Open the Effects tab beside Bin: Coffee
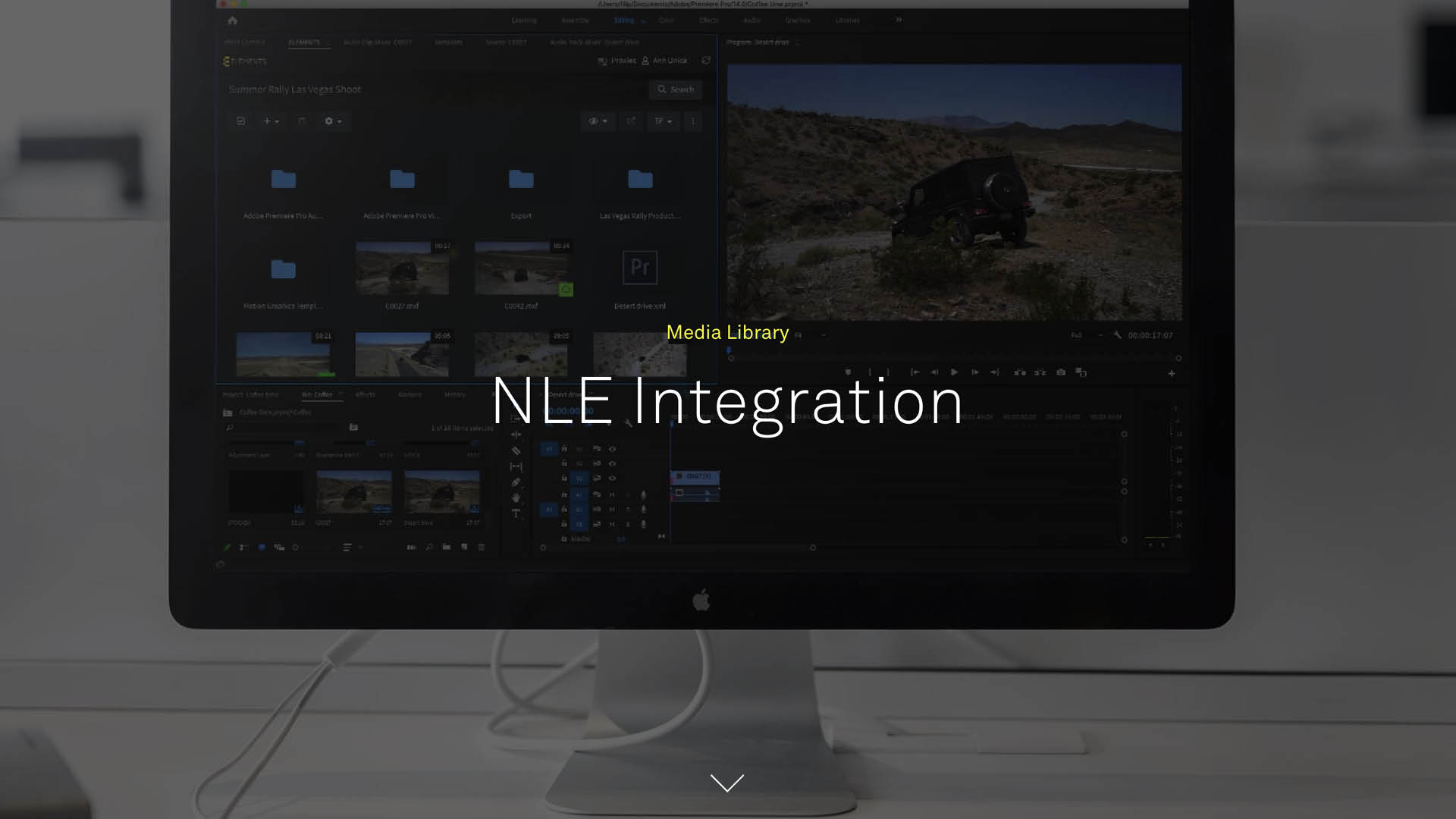 click(x=366, y=394)
